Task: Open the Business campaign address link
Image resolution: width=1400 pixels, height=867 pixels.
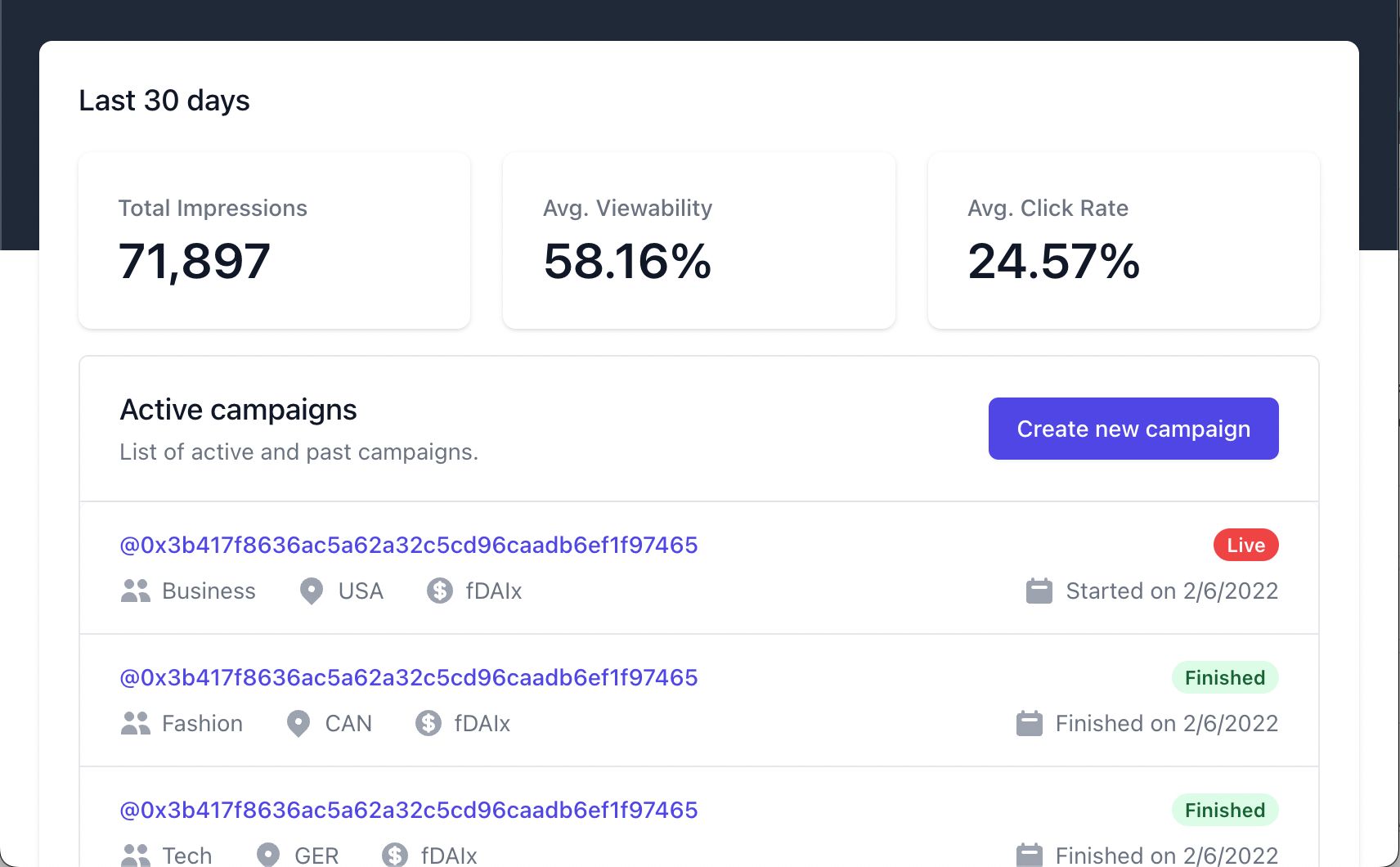Action: click(x=409, y=545)
